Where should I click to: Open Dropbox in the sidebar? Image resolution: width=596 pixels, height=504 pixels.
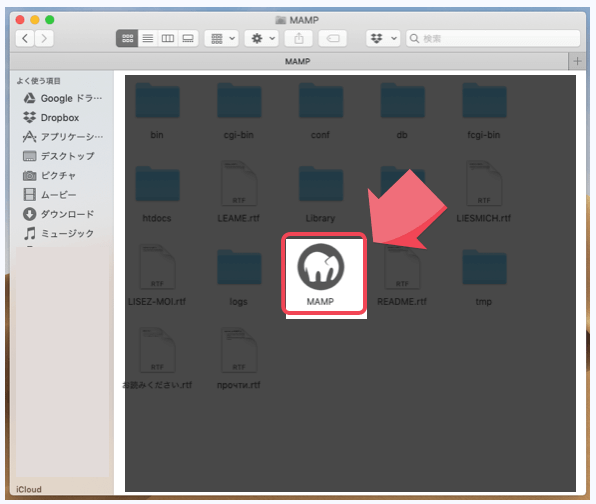[x=51, y=117]
